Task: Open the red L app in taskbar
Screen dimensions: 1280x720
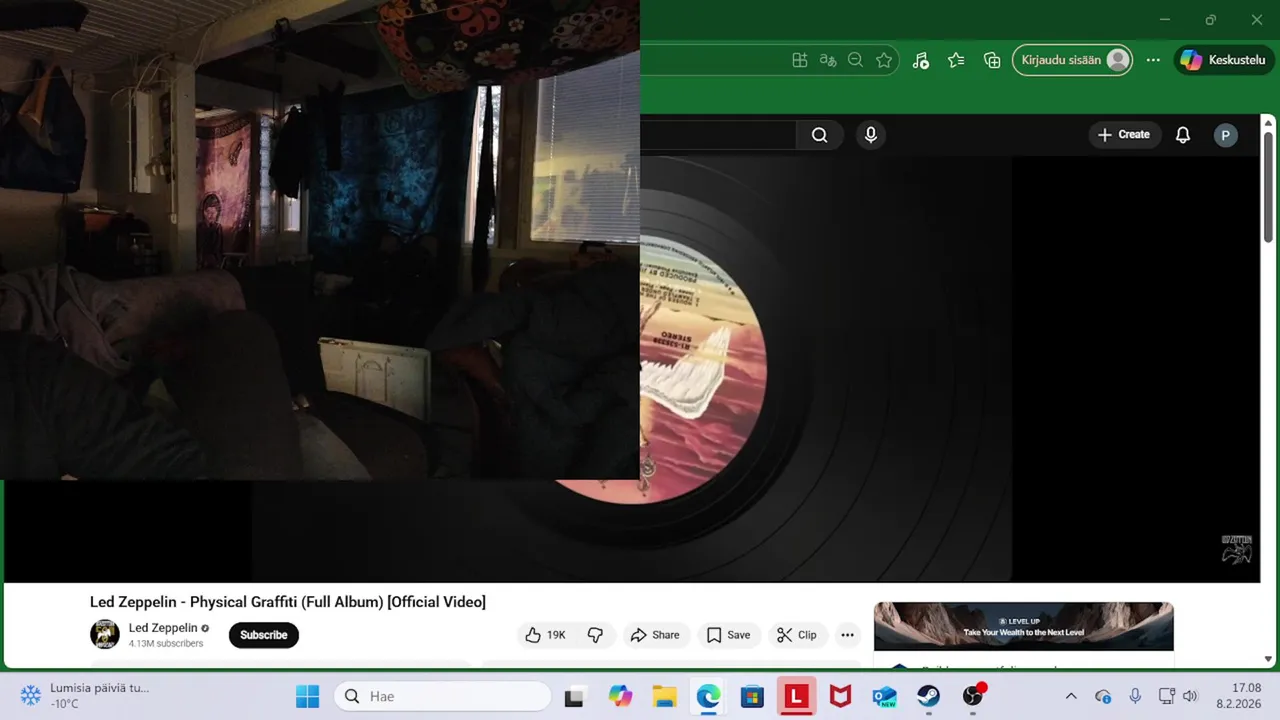Action: click(796, 696)
